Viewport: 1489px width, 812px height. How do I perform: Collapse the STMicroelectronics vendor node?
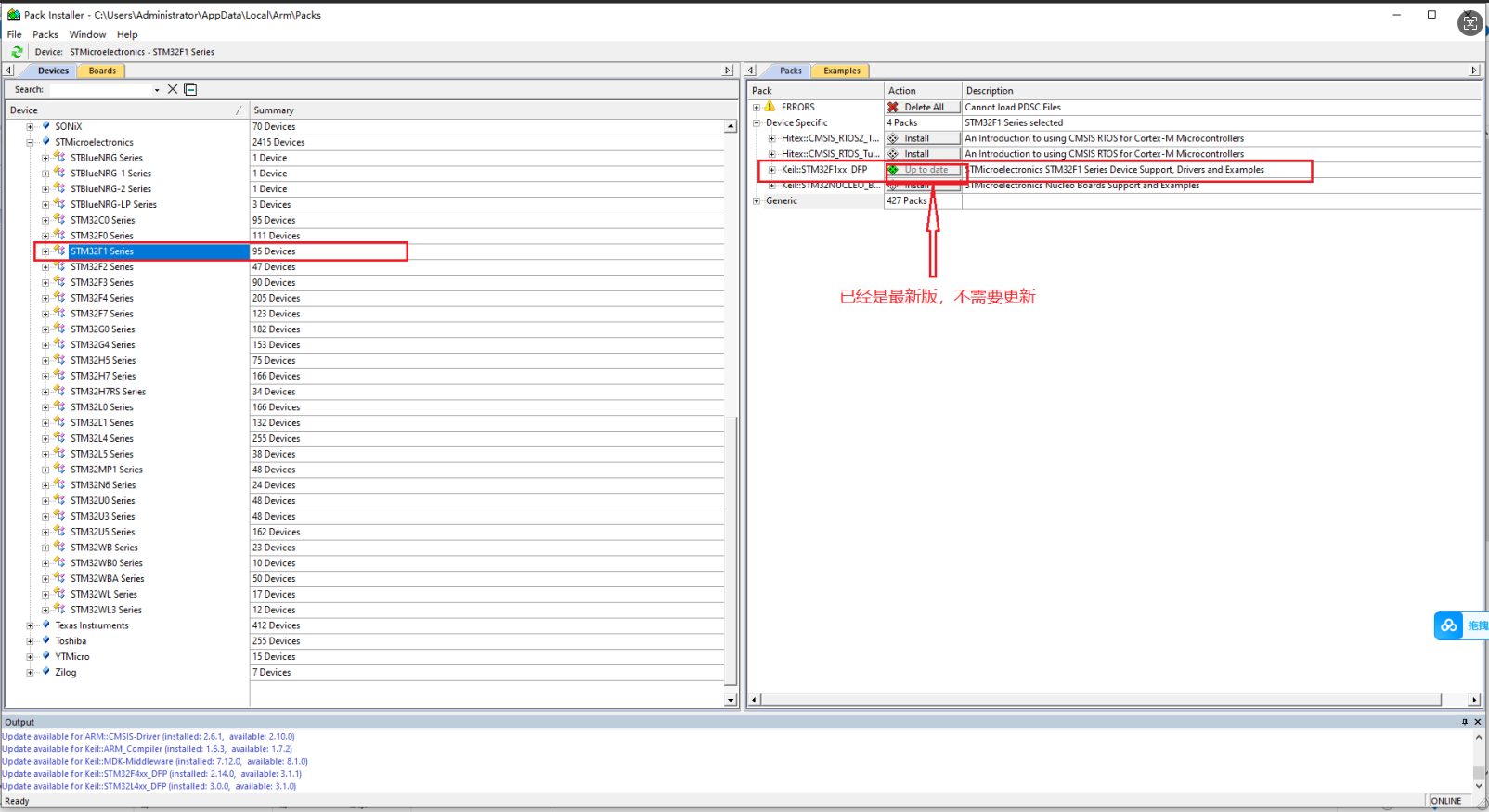[30, 142]
